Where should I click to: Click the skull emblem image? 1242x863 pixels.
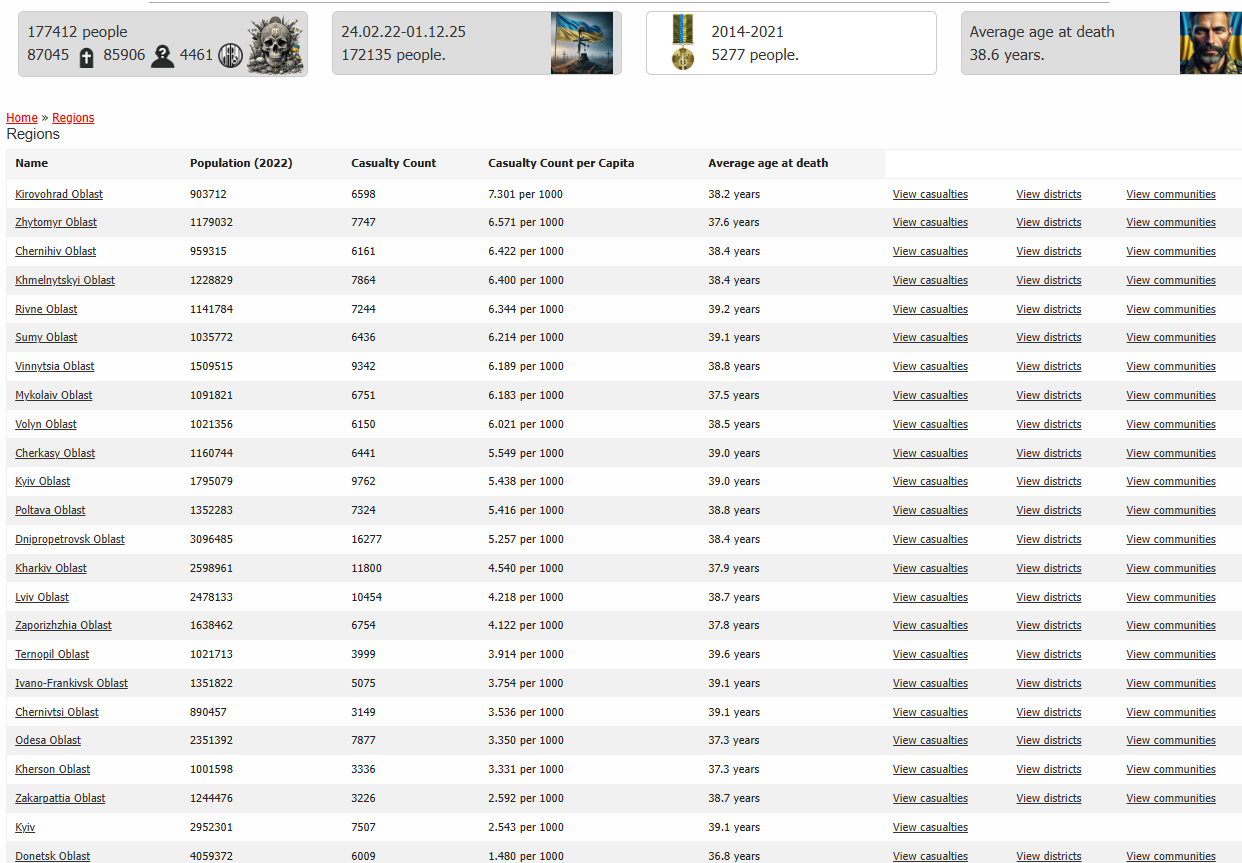click(275, 43)
